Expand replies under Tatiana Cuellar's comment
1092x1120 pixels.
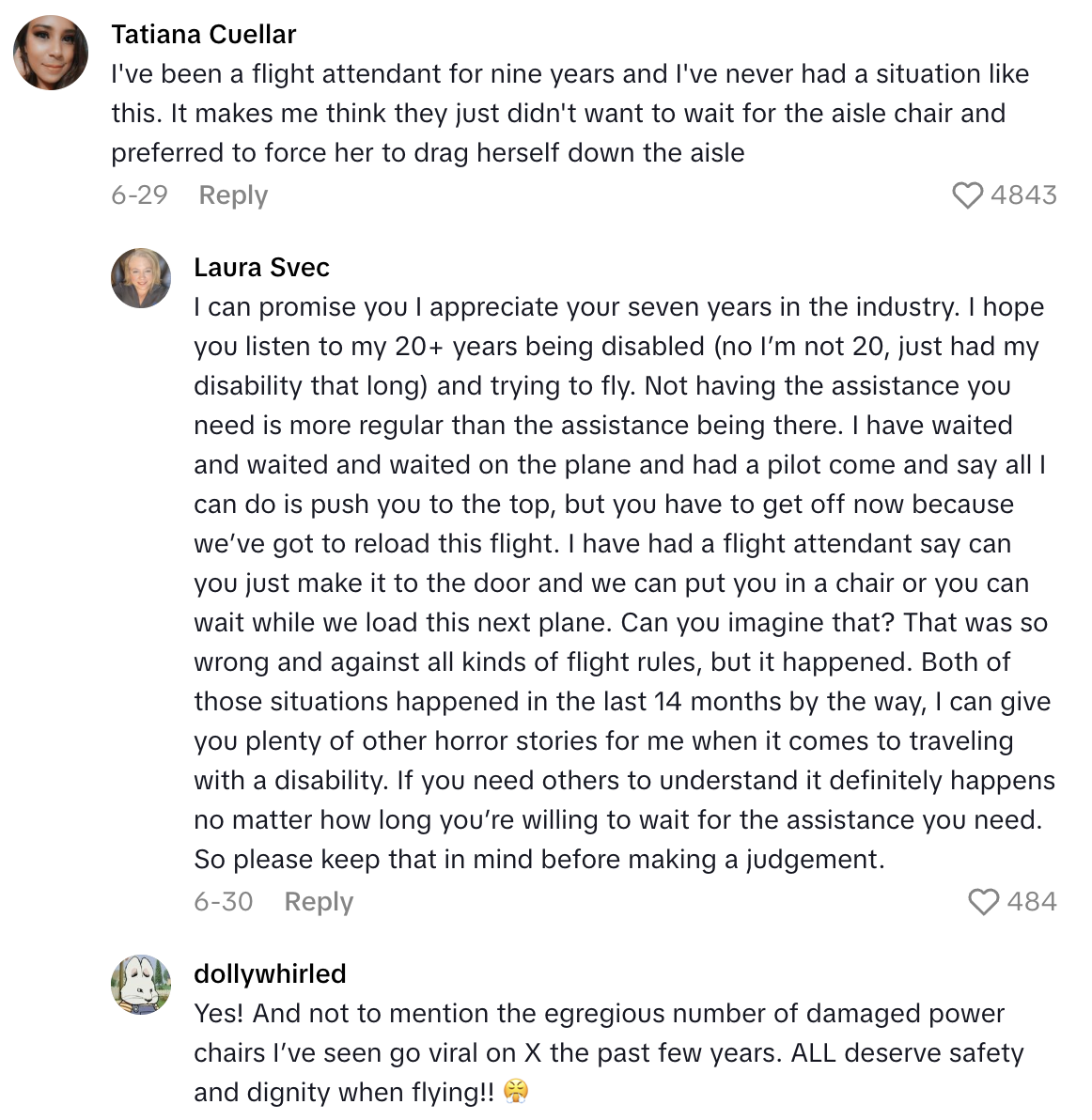(232, 194)
